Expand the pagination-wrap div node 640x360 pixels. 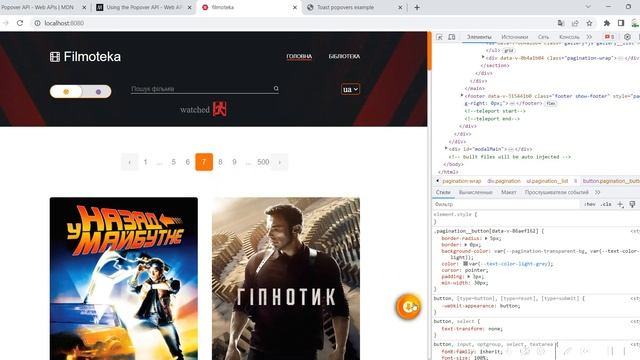coord(484,58)
